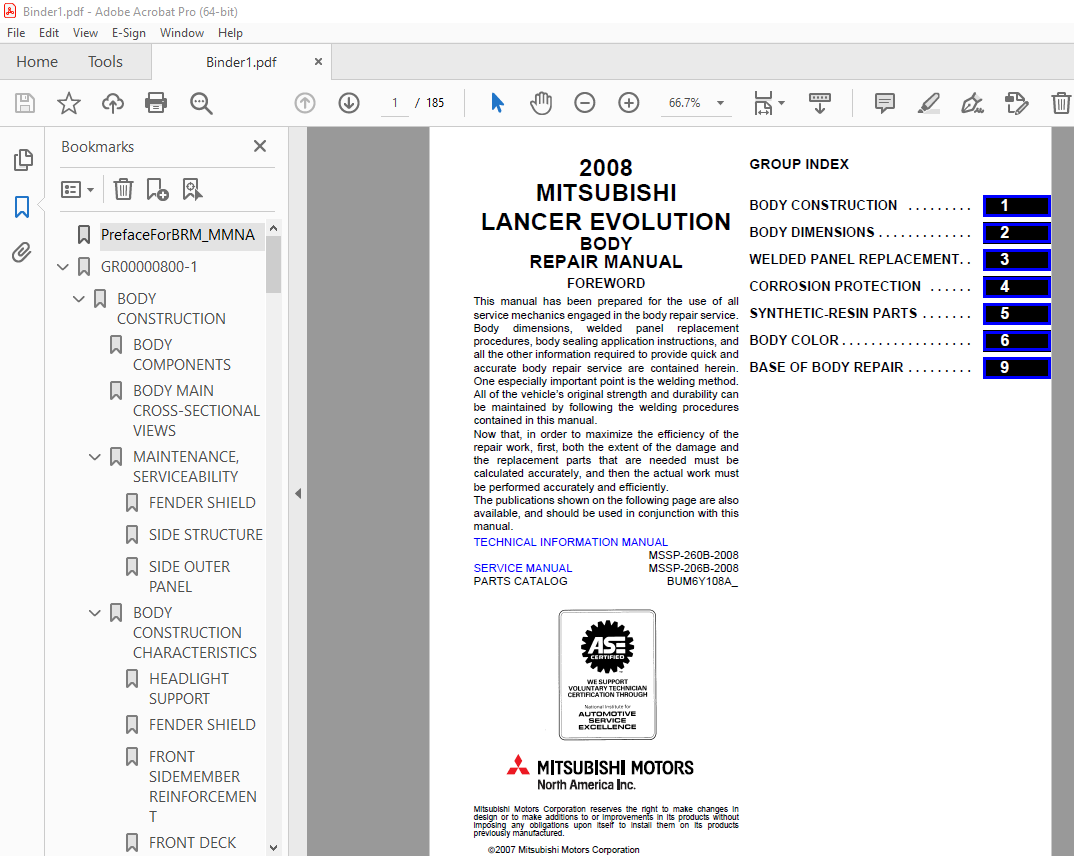The height and width of the screenshot is (856, 1074).
Task: Open the Add Comment sticky note tool
Action: point(884,103)
